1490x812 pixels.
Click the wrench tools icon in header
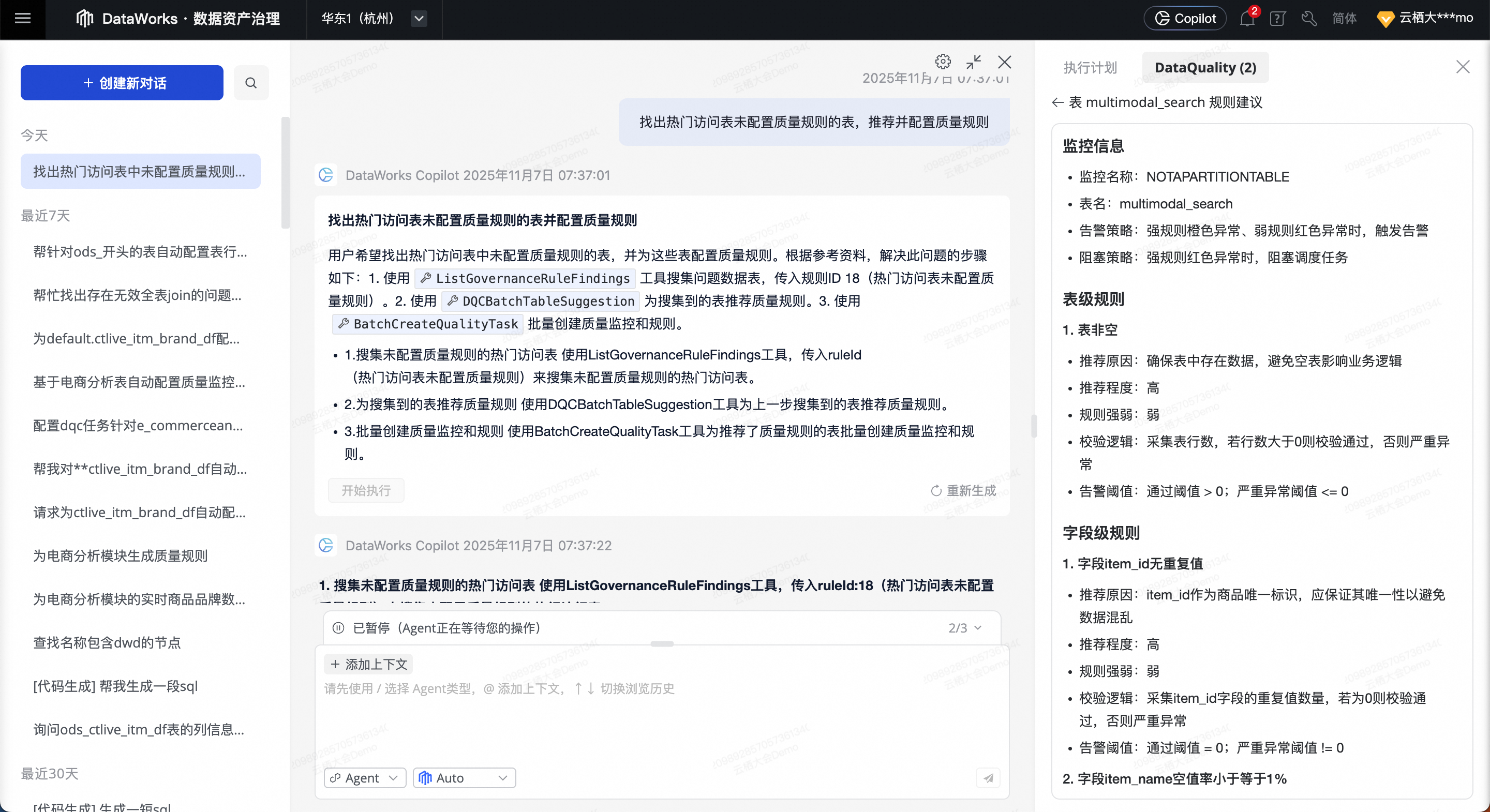tap(1308, 19)
